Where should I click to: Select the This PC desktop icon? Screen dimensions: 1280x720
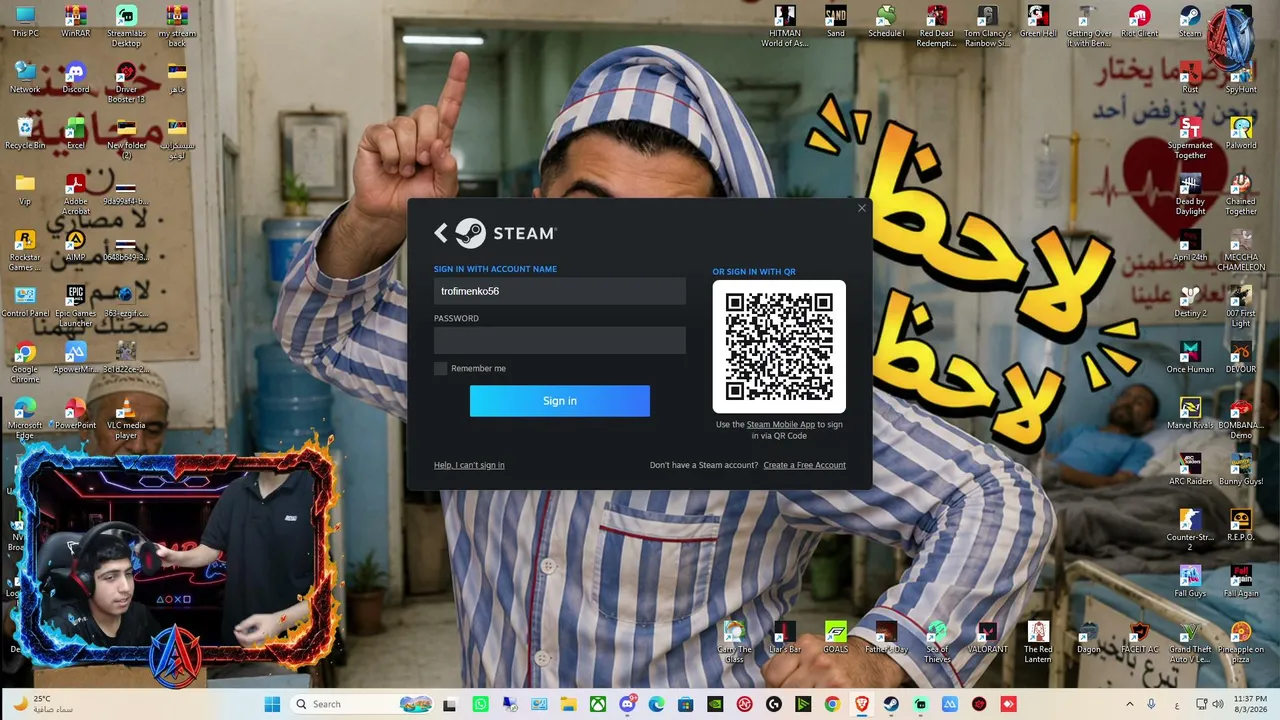pyautogui.click(x=25, y=22)
